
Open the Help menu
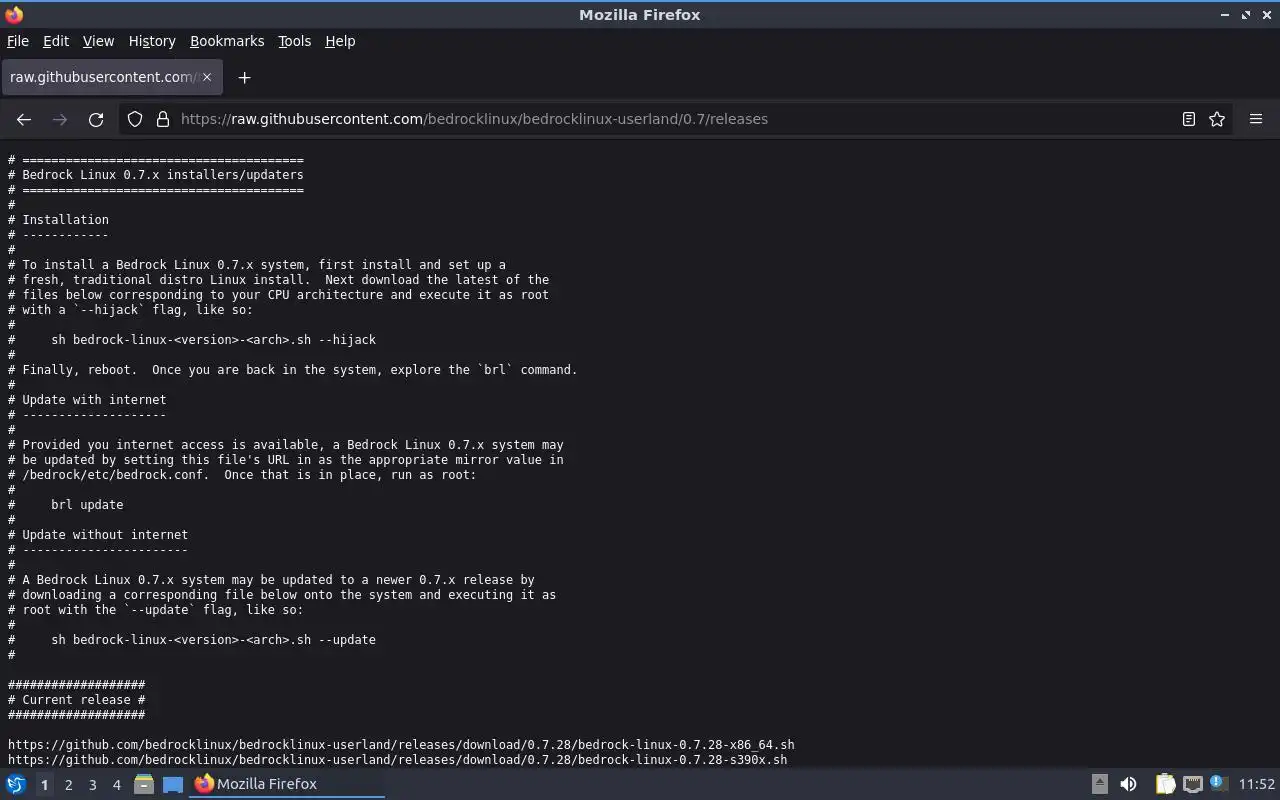point(340,41)
